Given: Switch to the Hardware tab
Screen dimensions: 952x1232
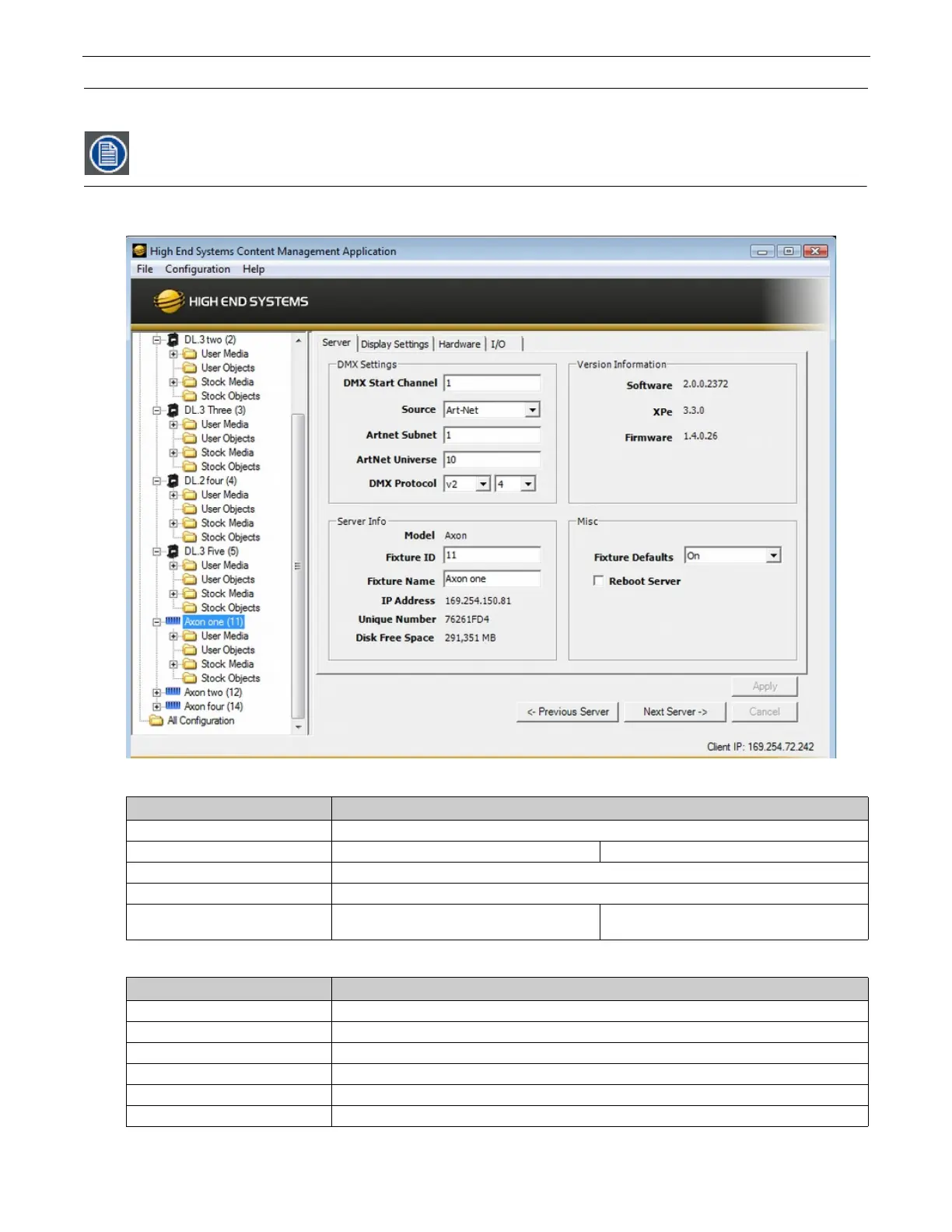Looking at the screenshot, I should [459, 344].
